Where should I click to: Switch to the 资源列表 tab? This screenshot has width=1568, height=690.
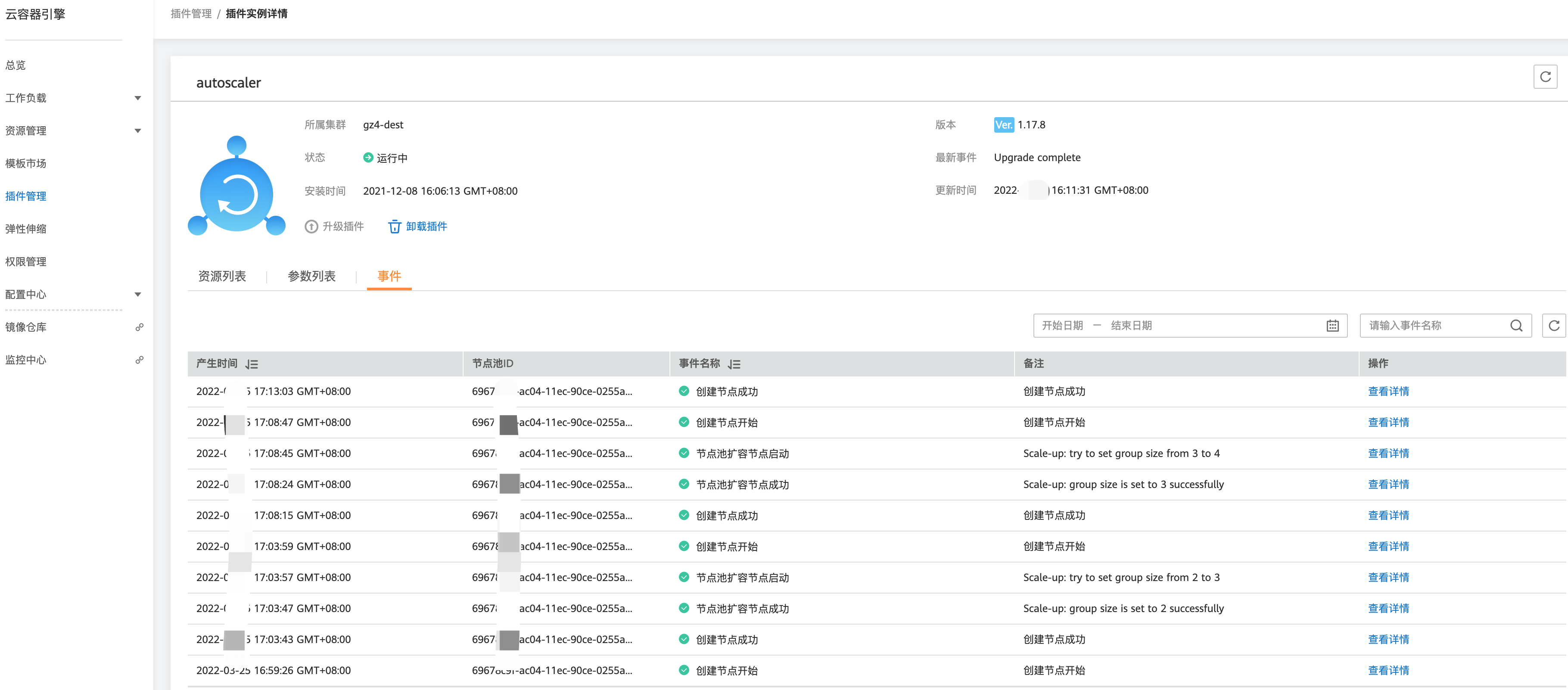point(222,276)
